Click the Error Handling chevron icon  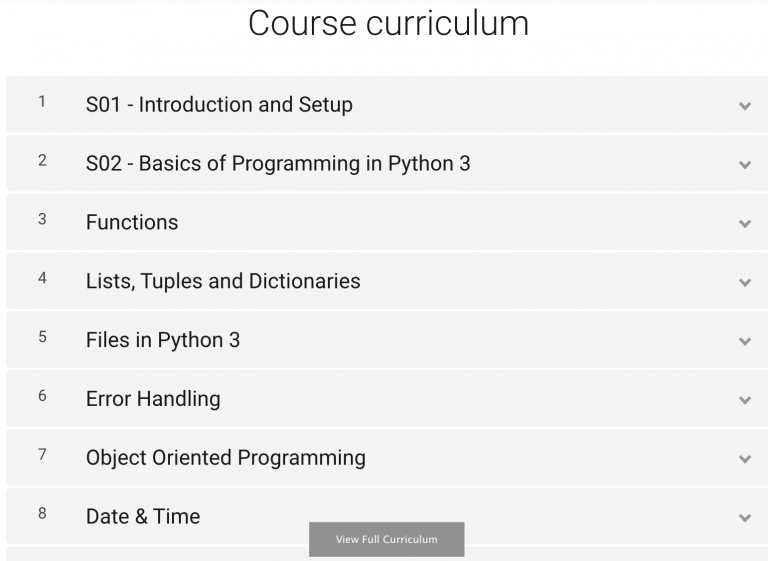(745, 400)
